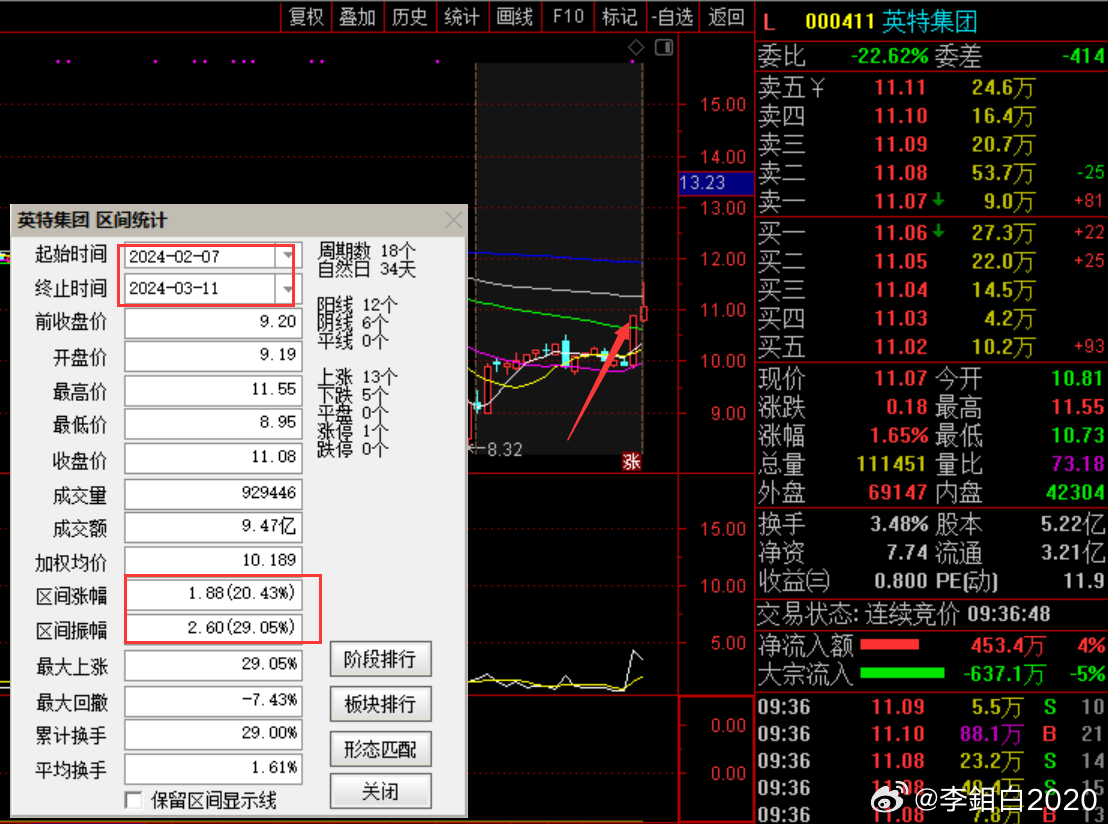This screenshot has height=824, width=1108.
Task: Click F10 company info button
Action: [567, 17]
